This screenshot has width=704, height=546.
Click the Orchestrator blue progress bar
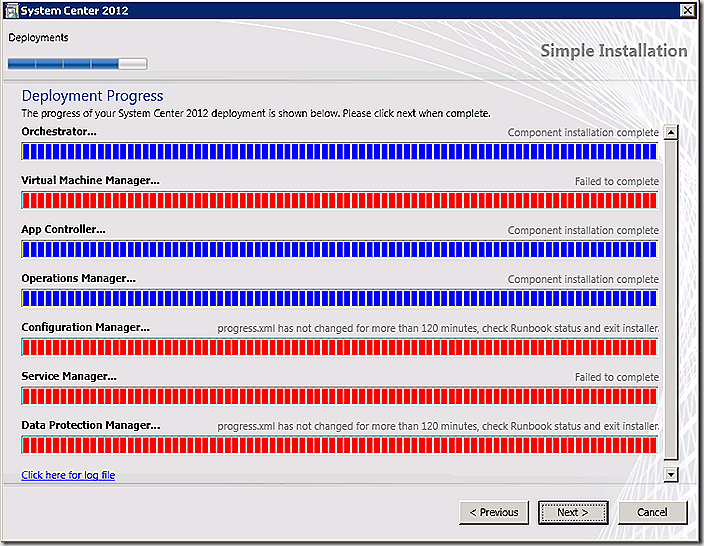click(339, 151)
